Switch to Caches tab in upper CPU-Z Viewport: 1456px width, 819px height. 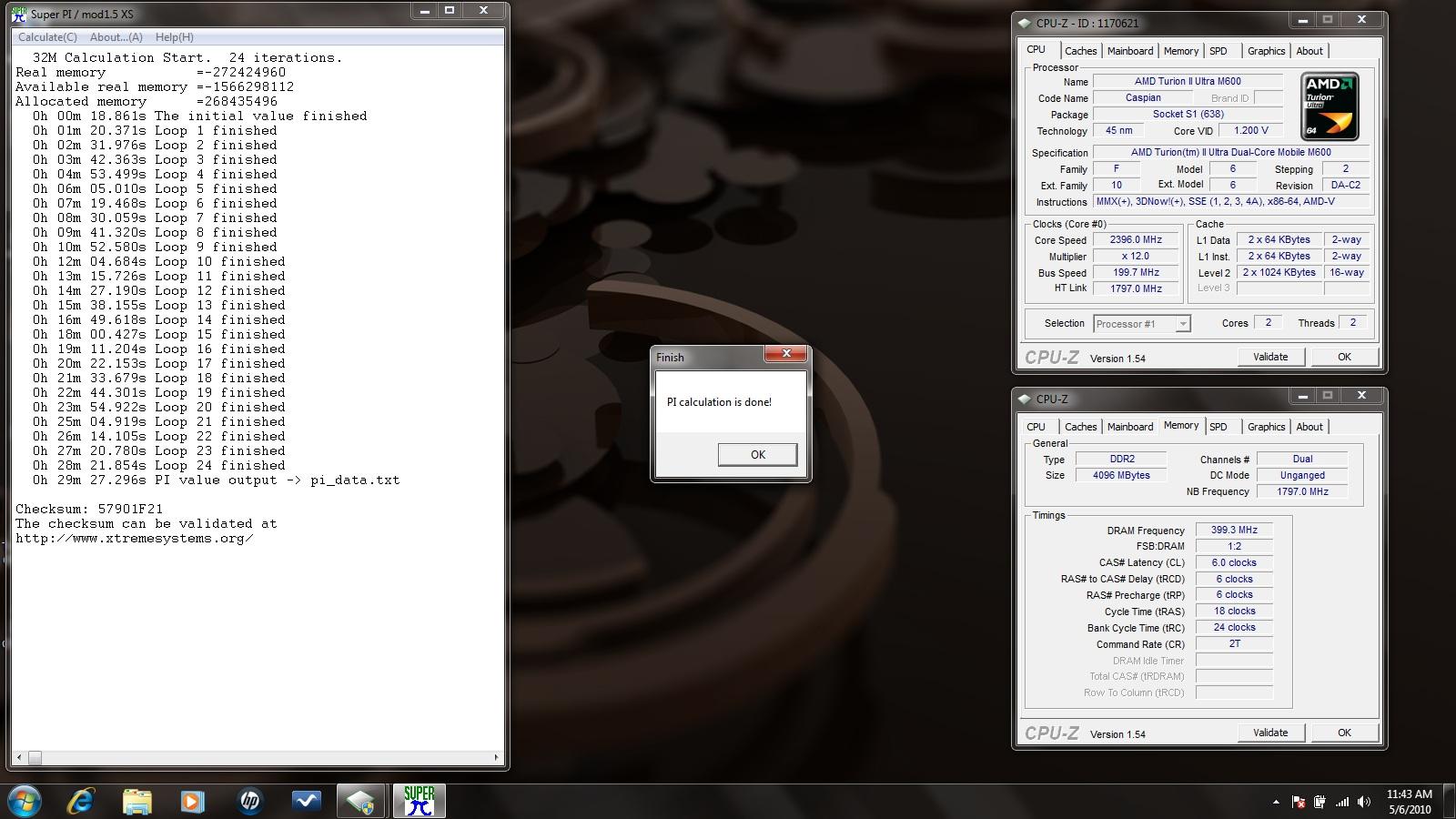pos(1080,51)
